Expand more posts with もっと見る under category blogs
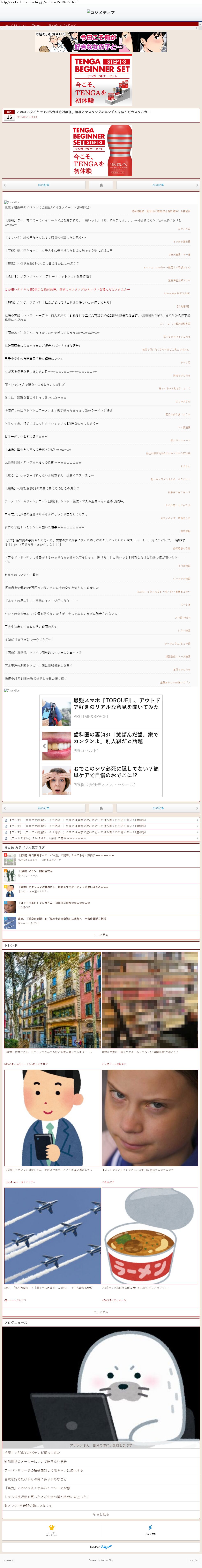Screen dimensions: 202x1568 101,934
